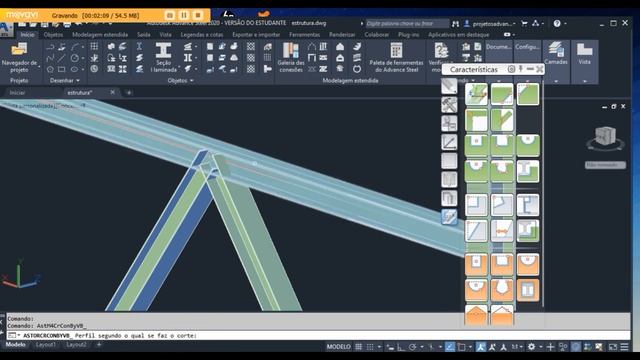Open the Legendas e cotas ribbon tab
Screen dimensions: 640x360
(202, 35)
